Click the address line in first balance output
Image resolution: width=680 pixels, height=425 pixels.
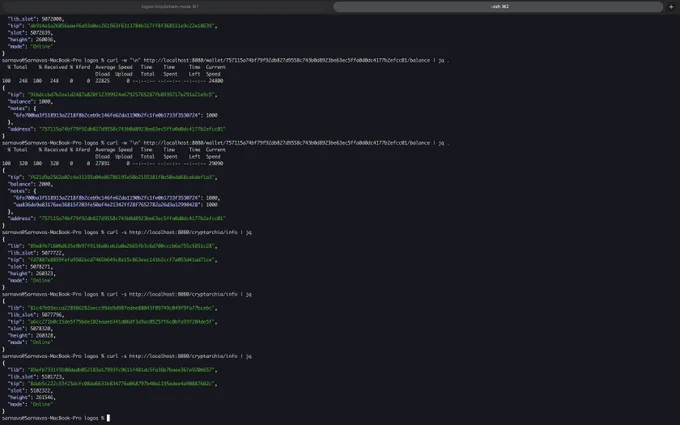pyautogui.click(x=117, y=129)
